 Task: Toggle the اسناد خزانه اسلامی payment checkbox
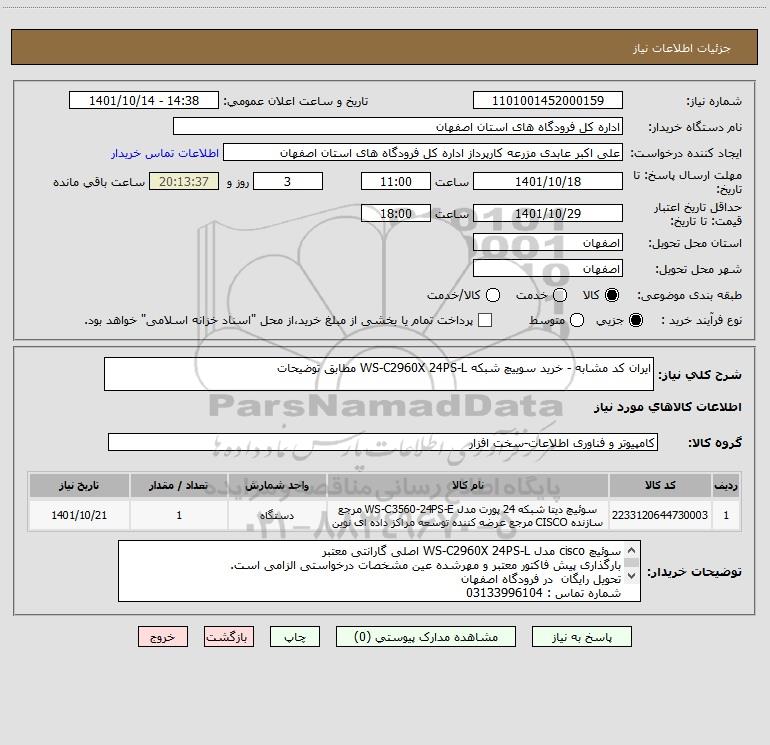(x=485, y=320)
